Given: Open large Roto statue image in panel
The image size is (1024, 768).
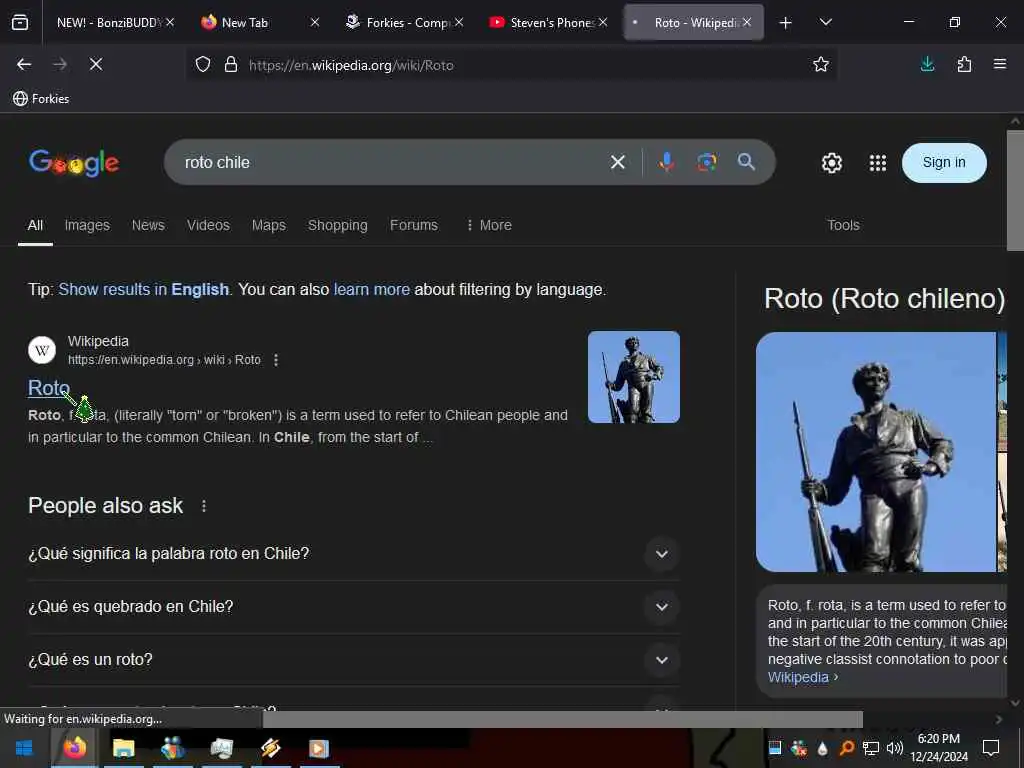Looking at the screenshot, I should (x=876, y=452).
